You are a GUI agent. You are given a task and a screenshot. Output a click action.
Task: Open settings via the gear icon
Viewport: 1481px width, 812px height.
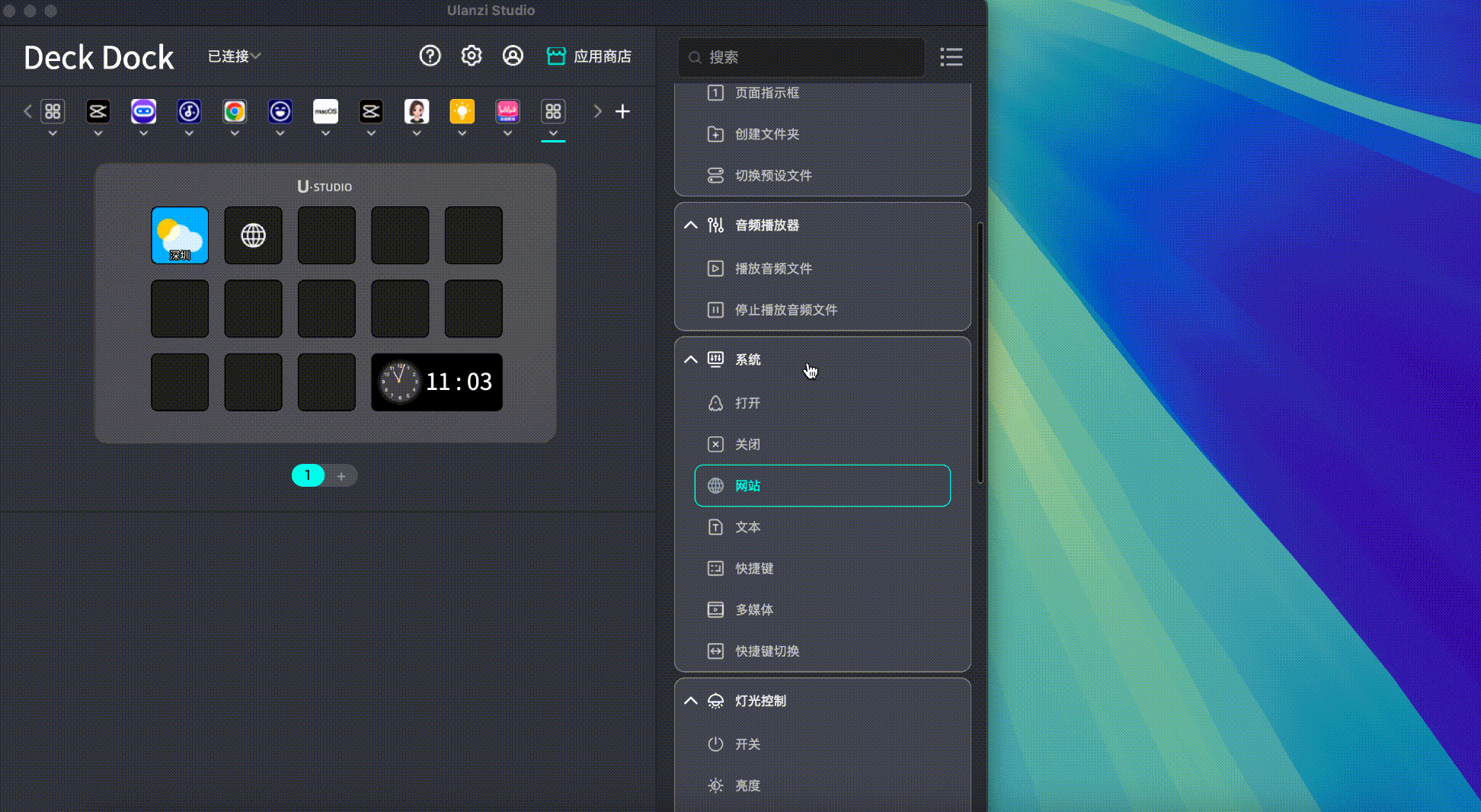[472, 56]
